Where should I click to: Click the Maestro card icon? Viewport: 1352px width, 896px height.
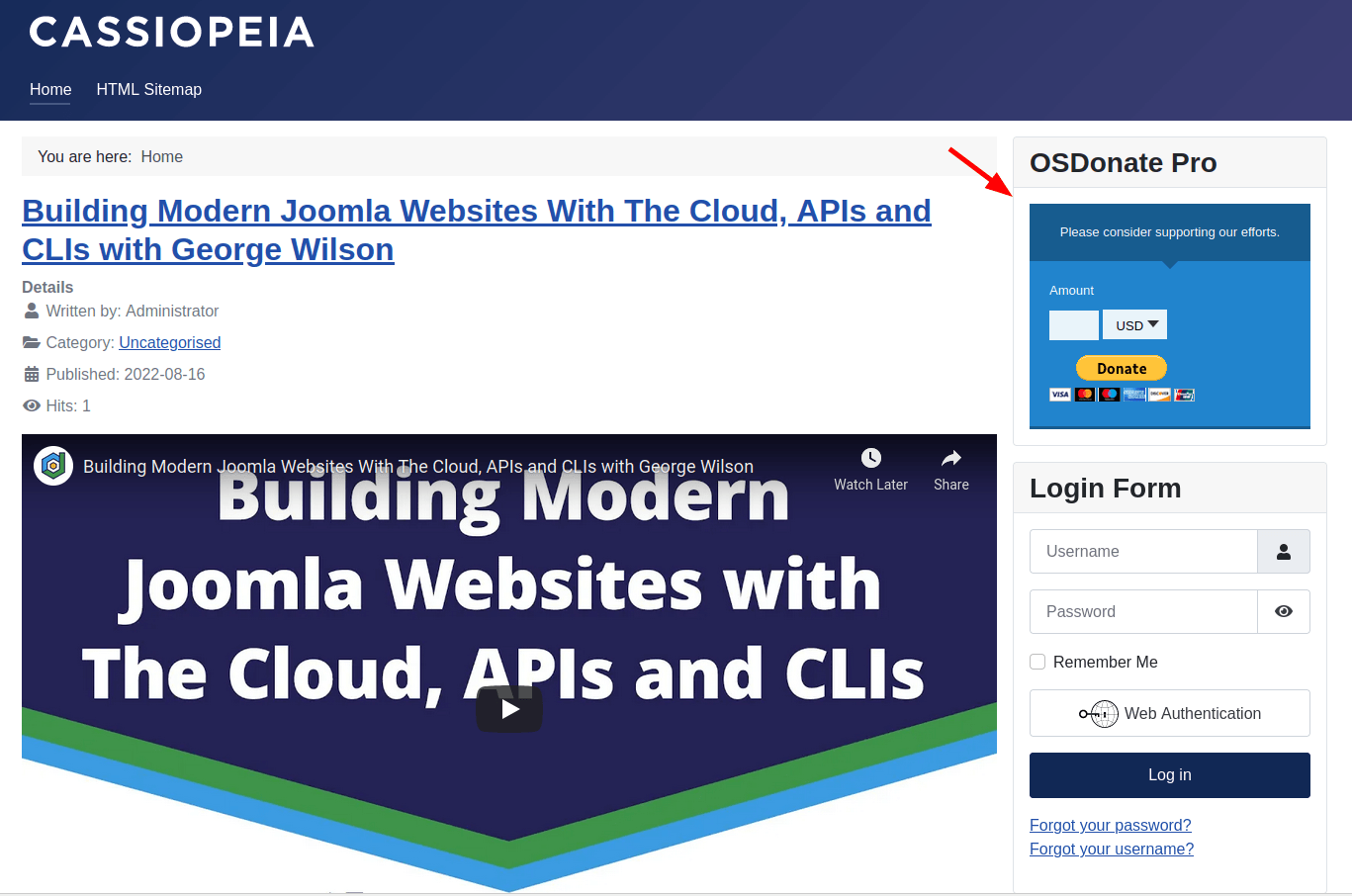(x=1110, y=395)
